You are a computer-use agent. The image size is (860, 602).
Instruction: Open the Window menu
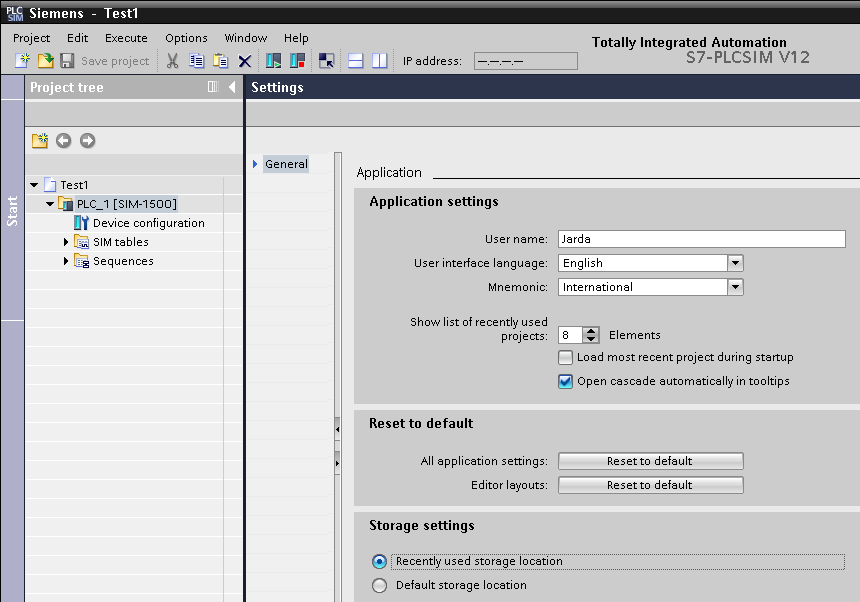246,38
